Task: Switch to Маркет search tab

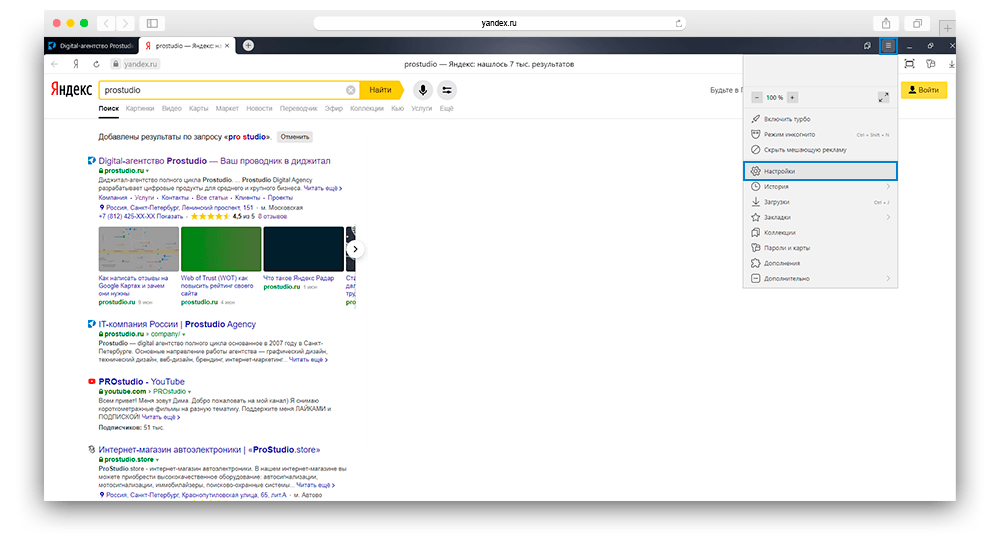Action: click(227, 108)
